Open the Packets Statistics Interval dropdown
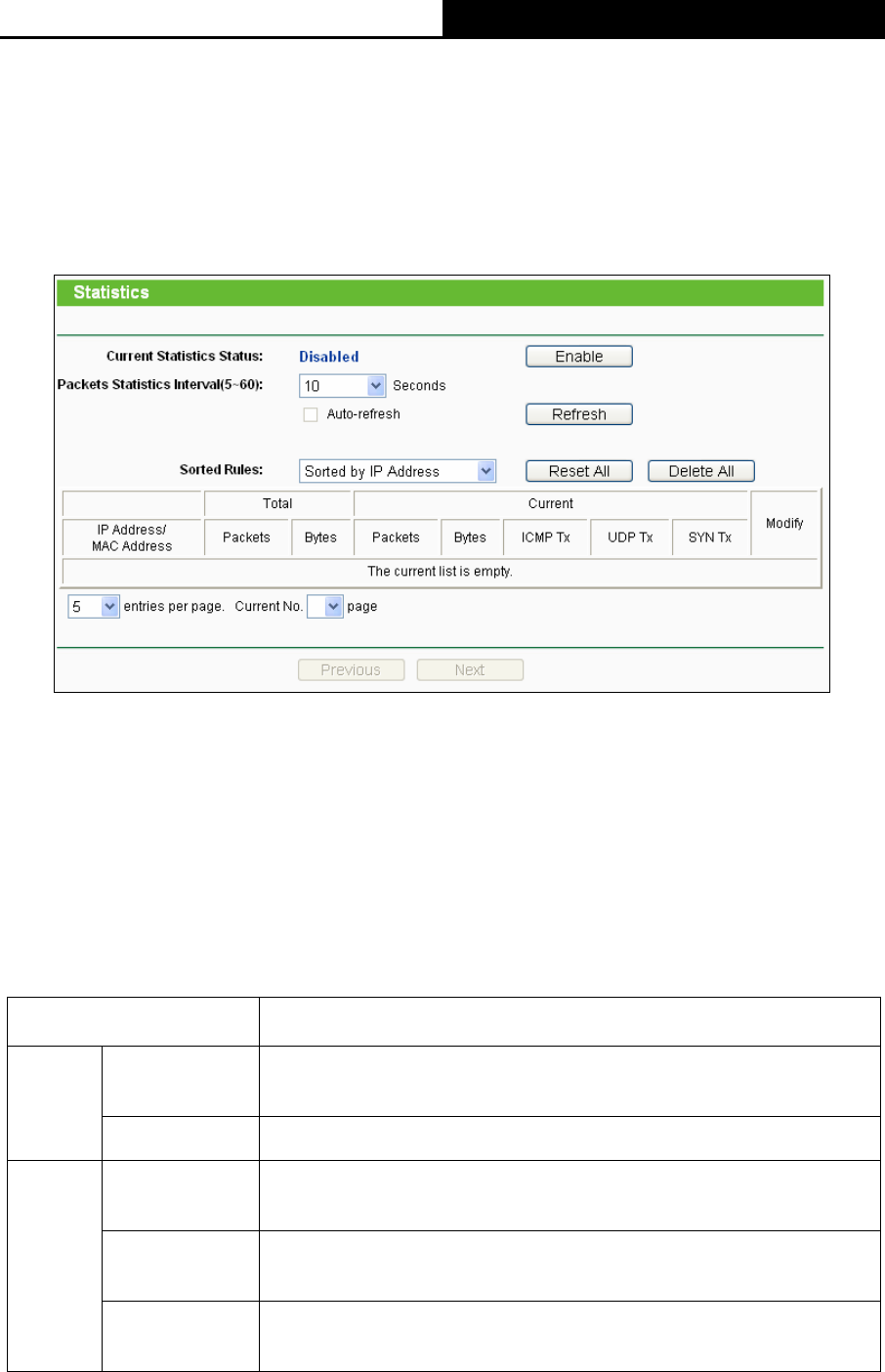 point(343,386)
